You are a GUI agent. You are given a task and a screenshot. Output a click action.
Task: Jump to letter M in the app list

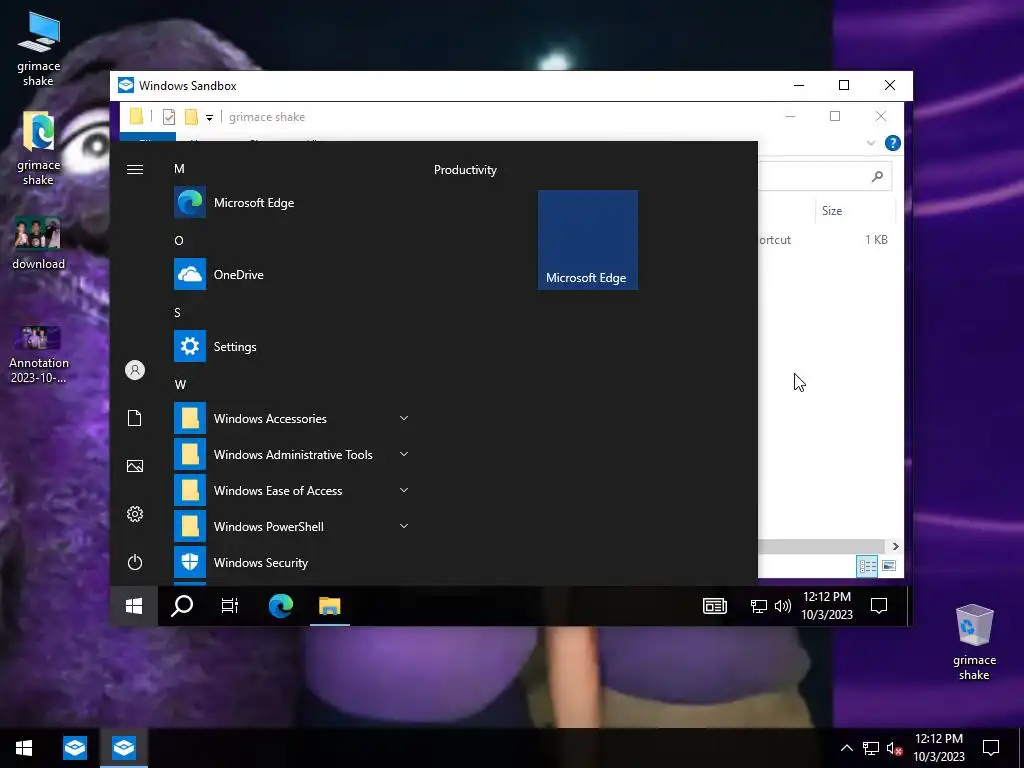coord(179,168)
